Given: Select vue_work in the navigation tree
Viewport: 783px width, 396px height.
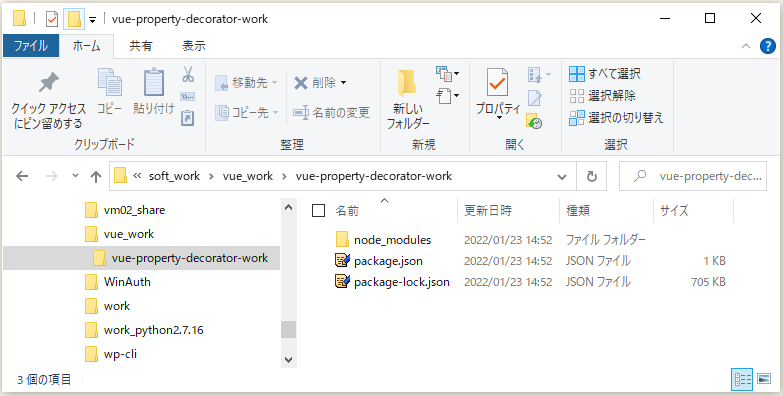Looking at the screenshot, I should coord(128,234).
